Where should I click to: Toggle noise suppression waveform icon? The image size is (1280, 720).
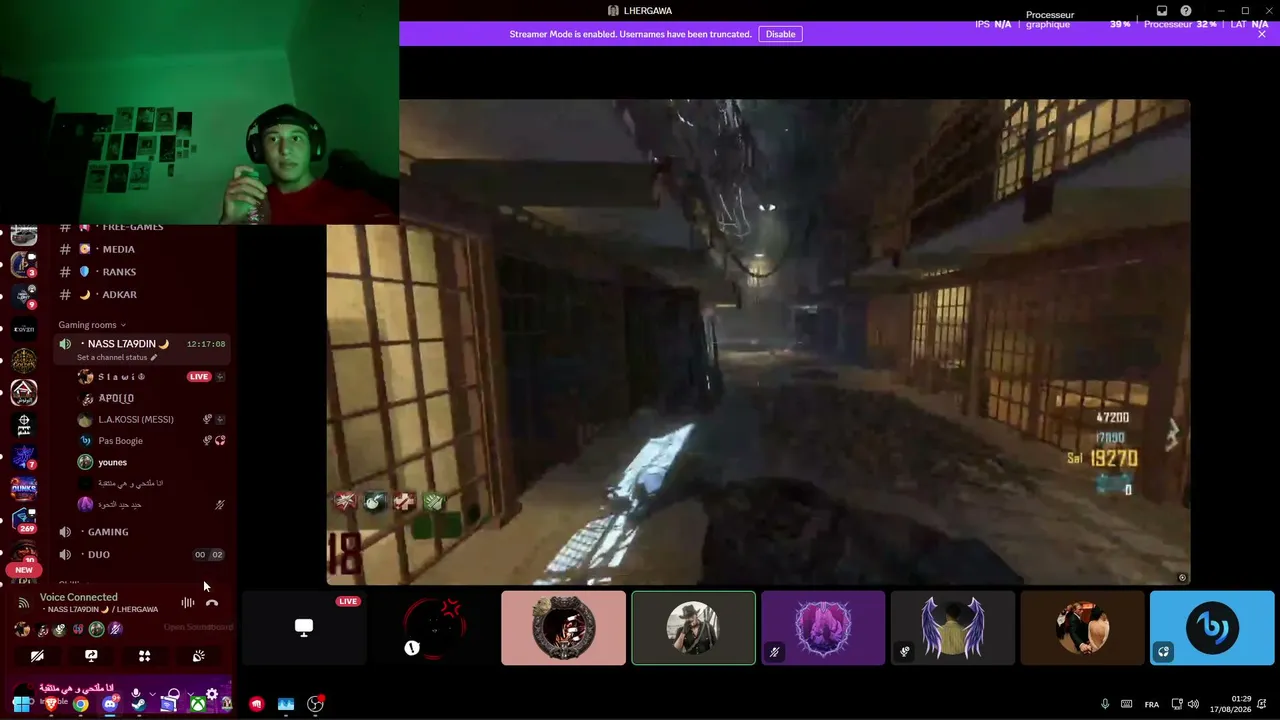click(x=187, y=603)
